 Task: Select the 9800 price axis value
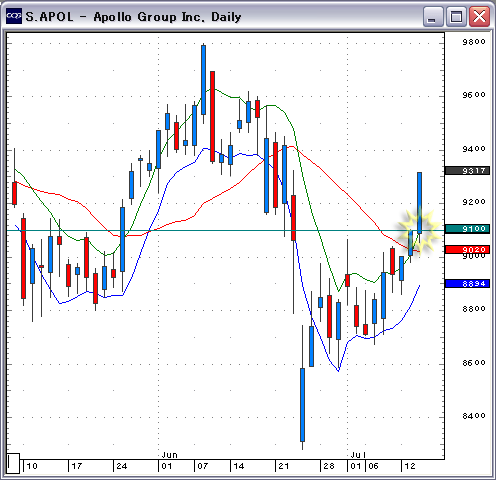[474, 42]
